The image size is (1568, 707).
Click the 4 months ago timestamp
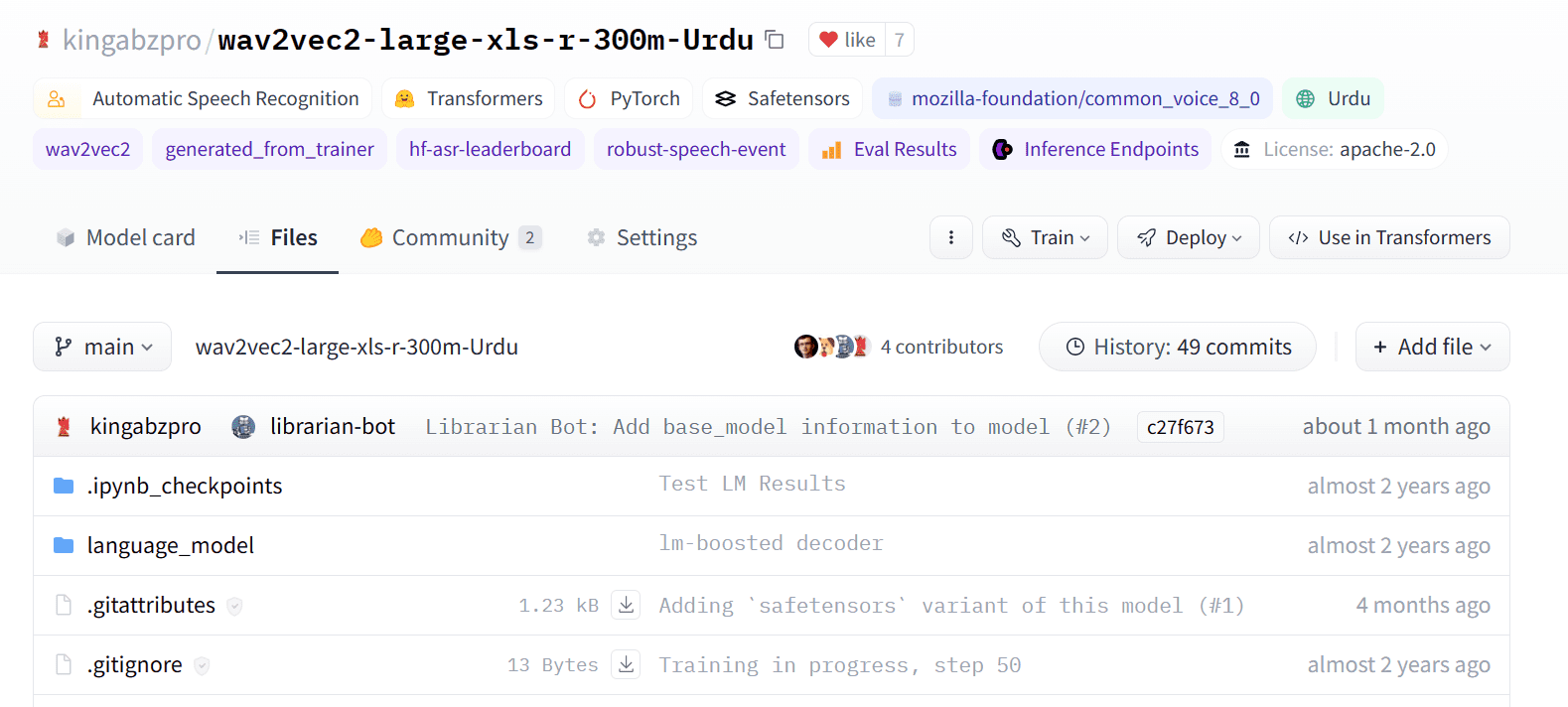click(x=1423, y=606)
